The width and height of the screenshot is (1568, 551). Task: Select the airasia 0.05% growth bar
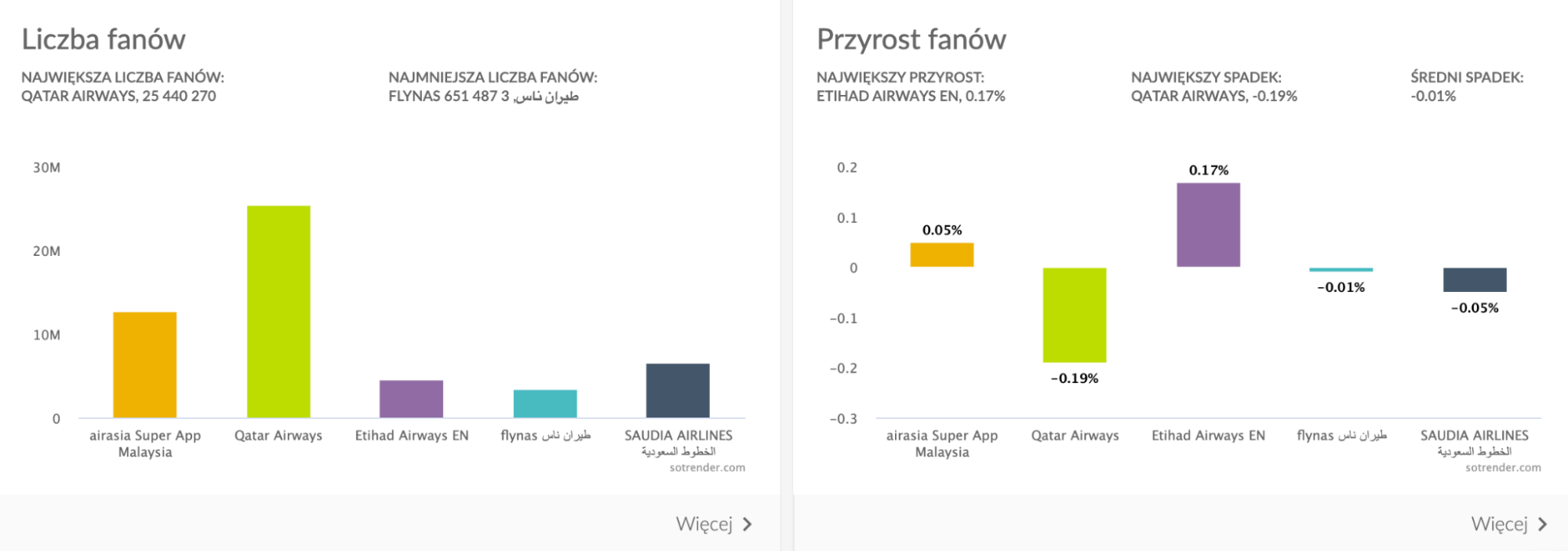[942, 255]
